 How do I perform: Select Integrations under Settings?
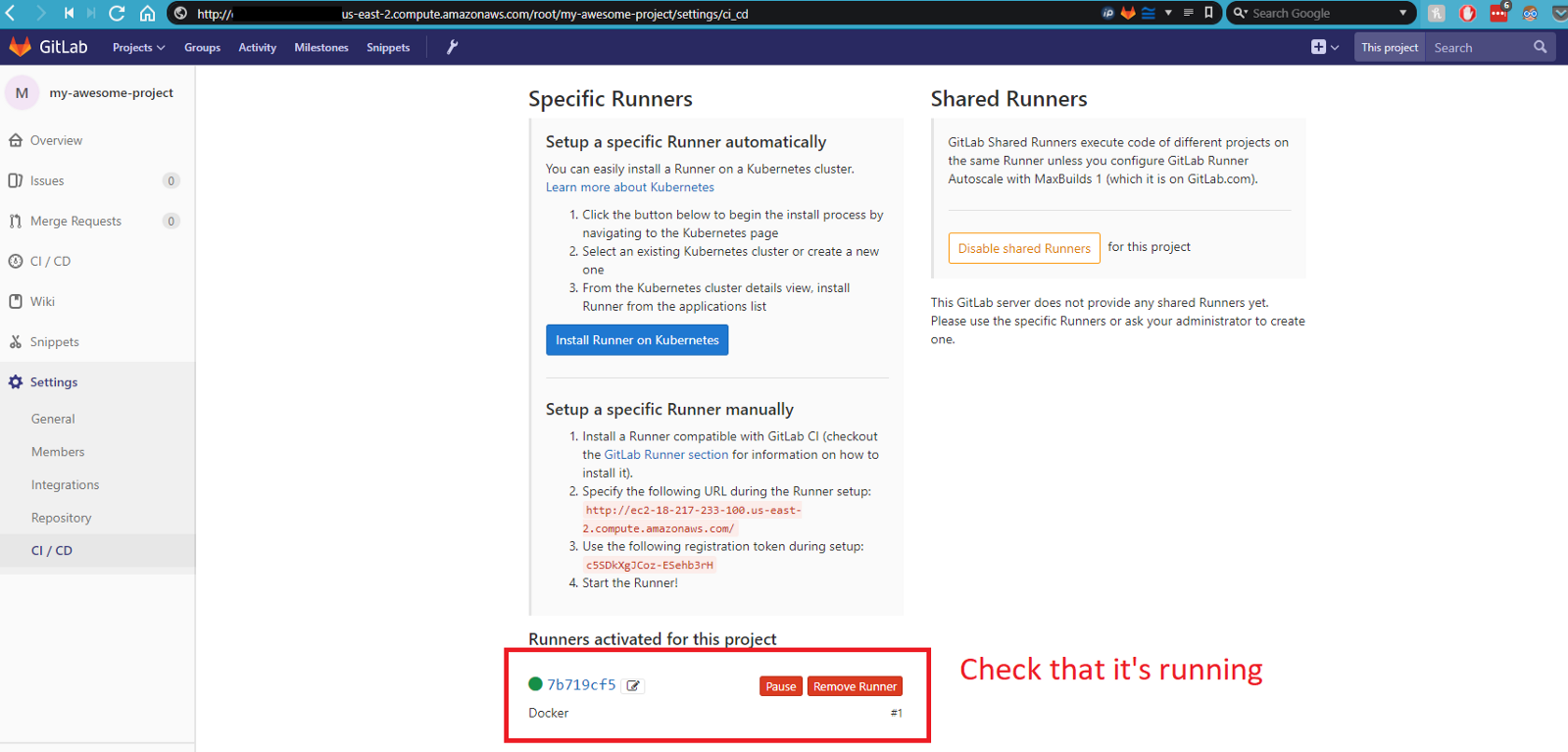pyautogui.click(x=65, y=484)
